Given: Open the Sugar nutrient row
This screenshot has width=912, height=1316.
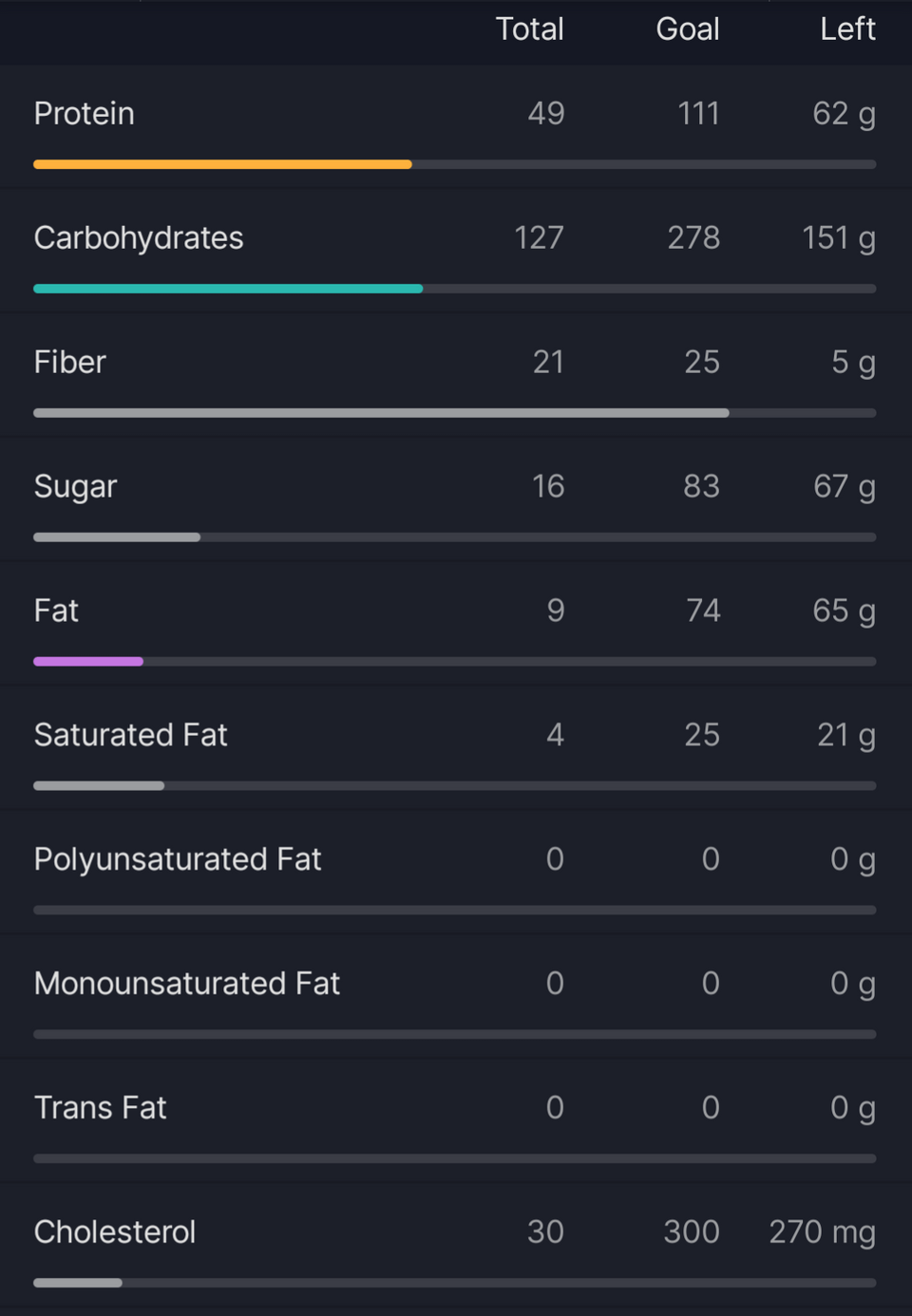Looking at the screenshot, I should [x=456, y=499].
